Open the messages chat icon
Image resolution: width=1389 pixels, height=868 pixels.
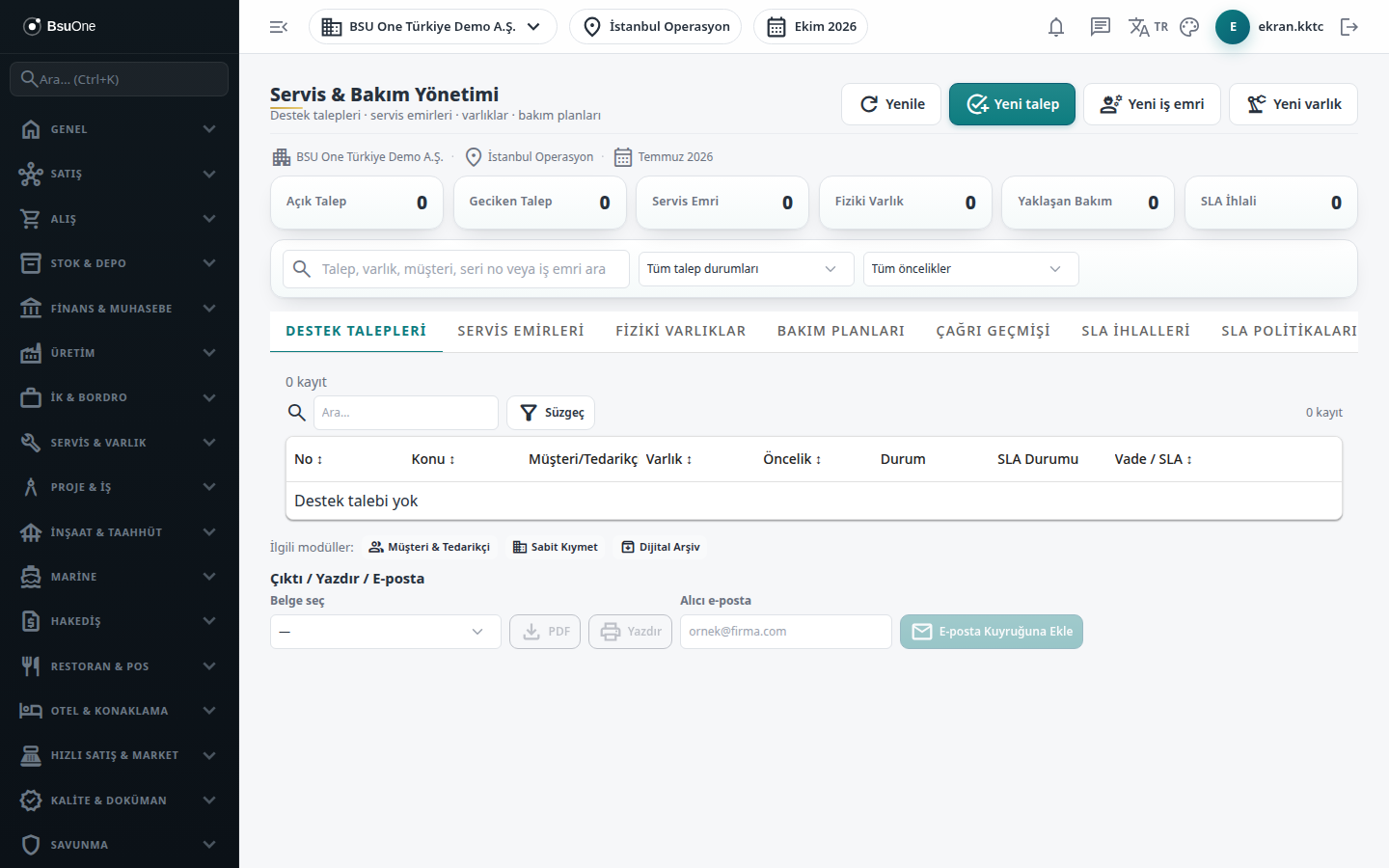[1101, 27]
